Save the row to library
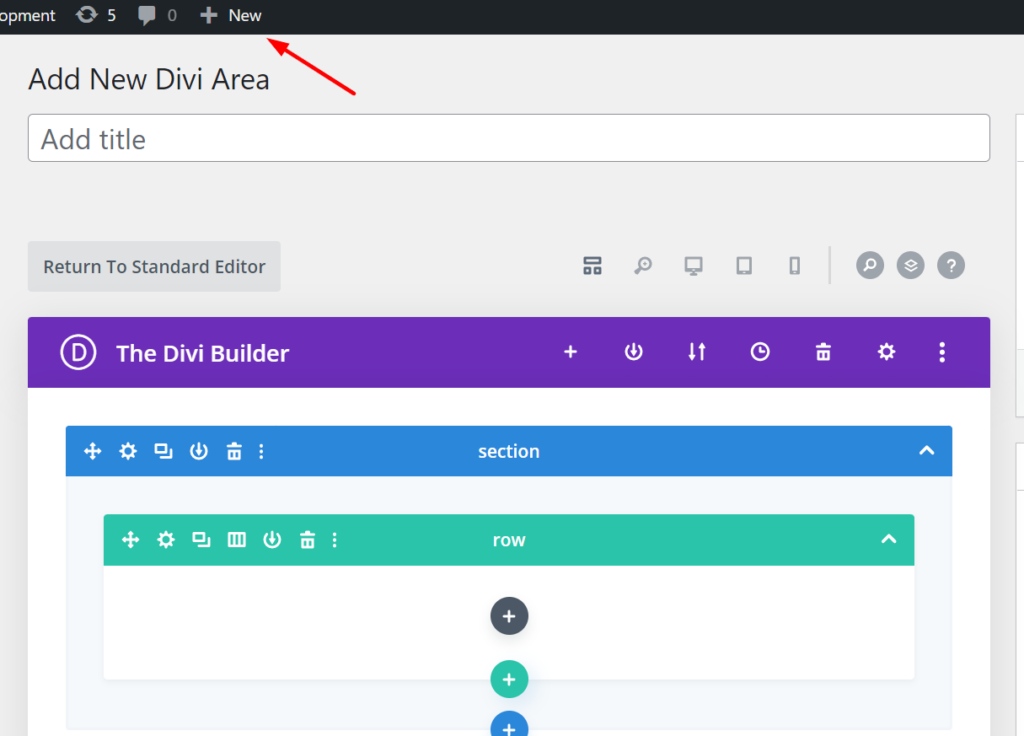The image size is (1024, 736). point(272,540)
